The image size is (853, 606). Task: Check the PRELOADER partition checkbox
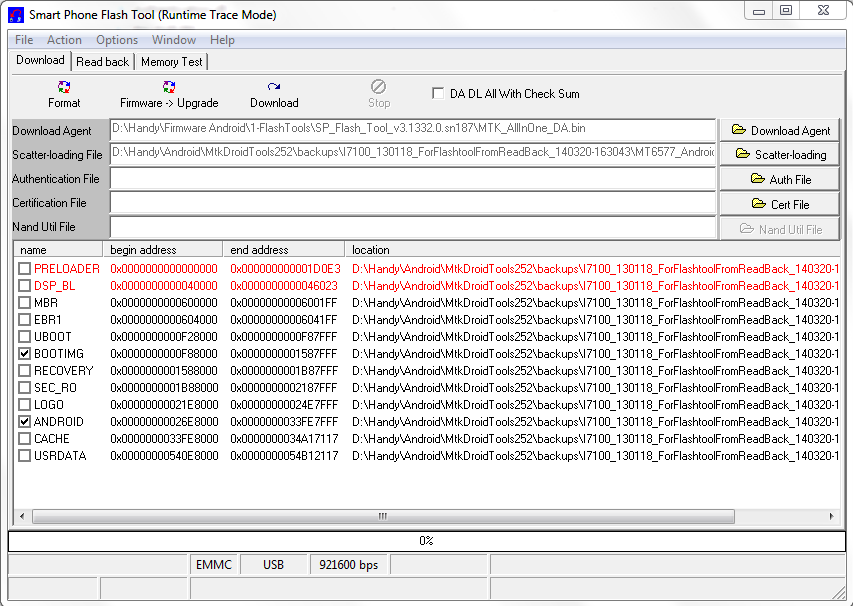click(x=24, y=269)
